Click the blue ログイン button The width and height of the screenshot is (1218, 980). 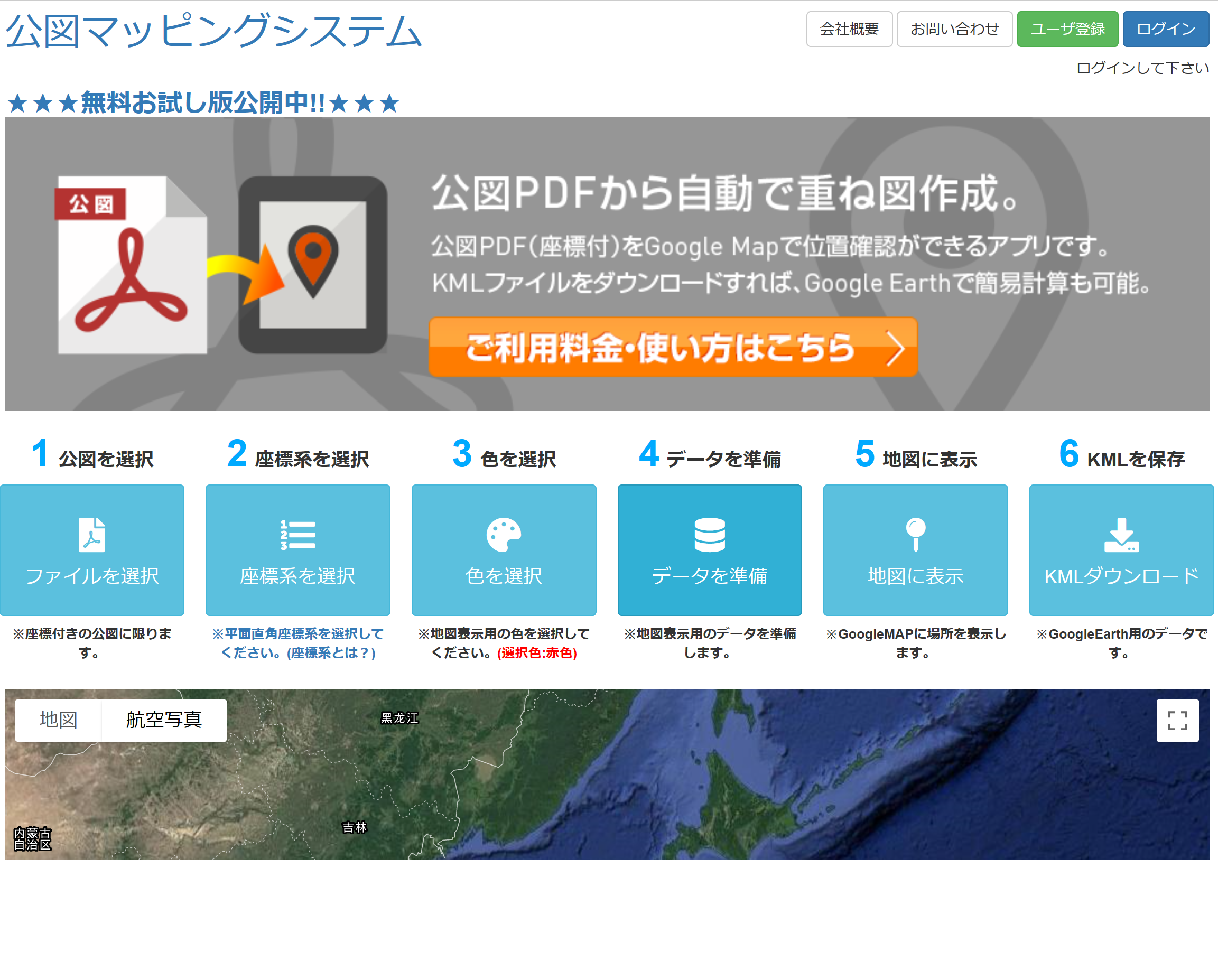point(1166,29)
